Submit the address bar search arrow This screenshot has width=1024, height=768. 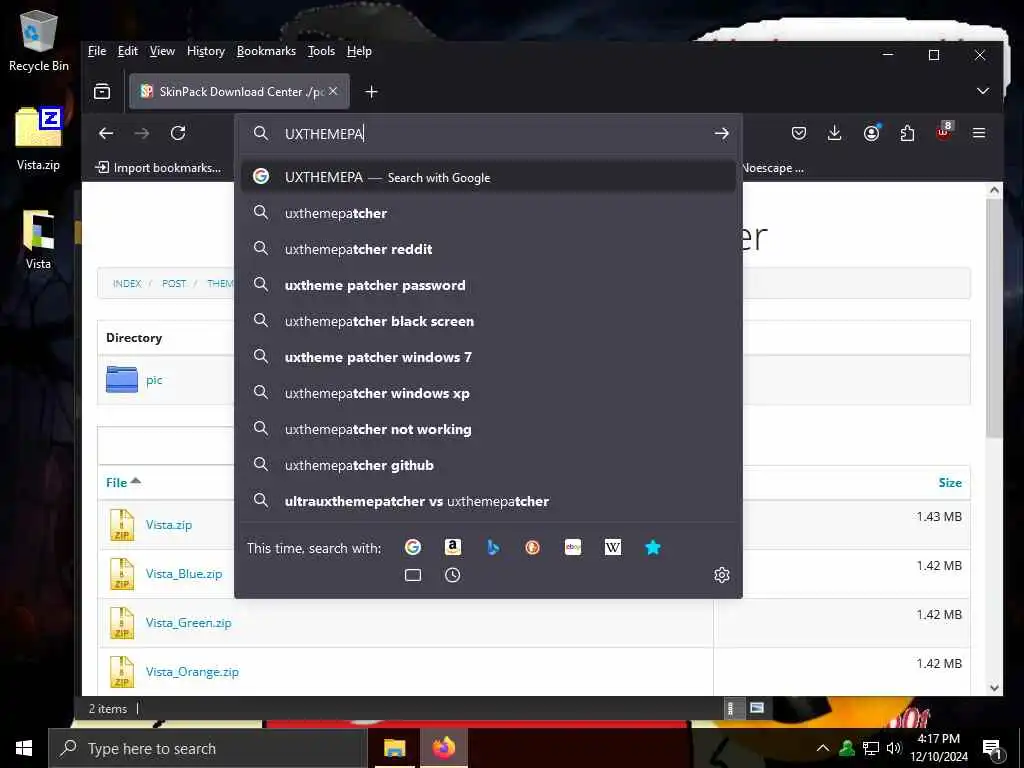[721, 134]
